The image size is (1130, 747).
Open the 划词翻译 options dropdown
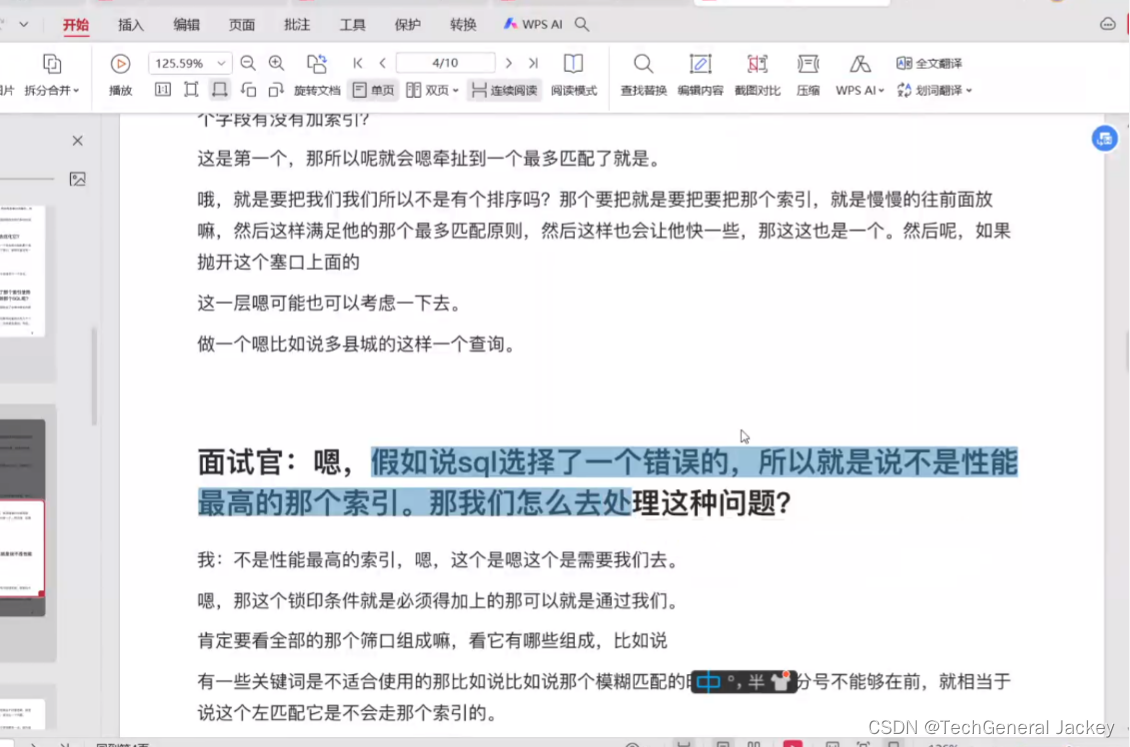point(968,90)
